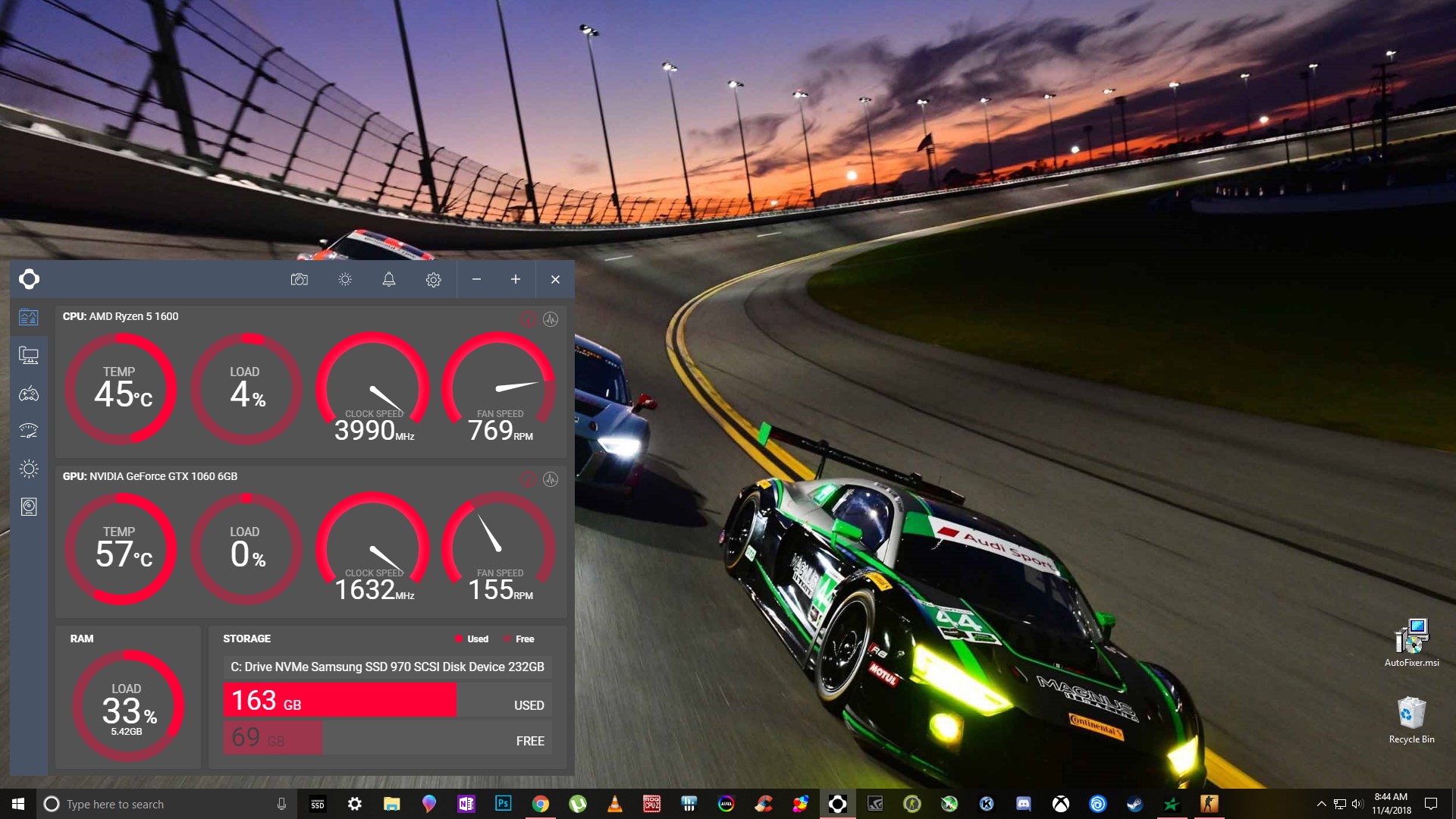The image size is (1456, 819).
Task: Open volume control in system tray
Action: coord(1357,804)
